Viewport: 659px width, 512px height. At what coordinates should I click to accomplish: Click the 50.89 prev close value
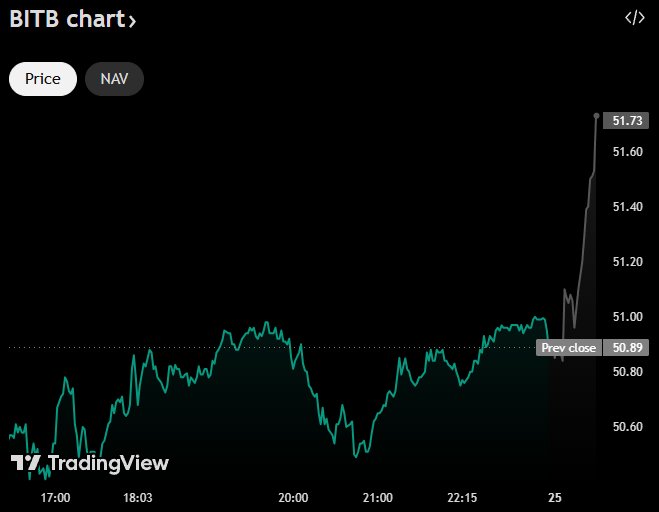pyautogui.click(x=627, y=348)
